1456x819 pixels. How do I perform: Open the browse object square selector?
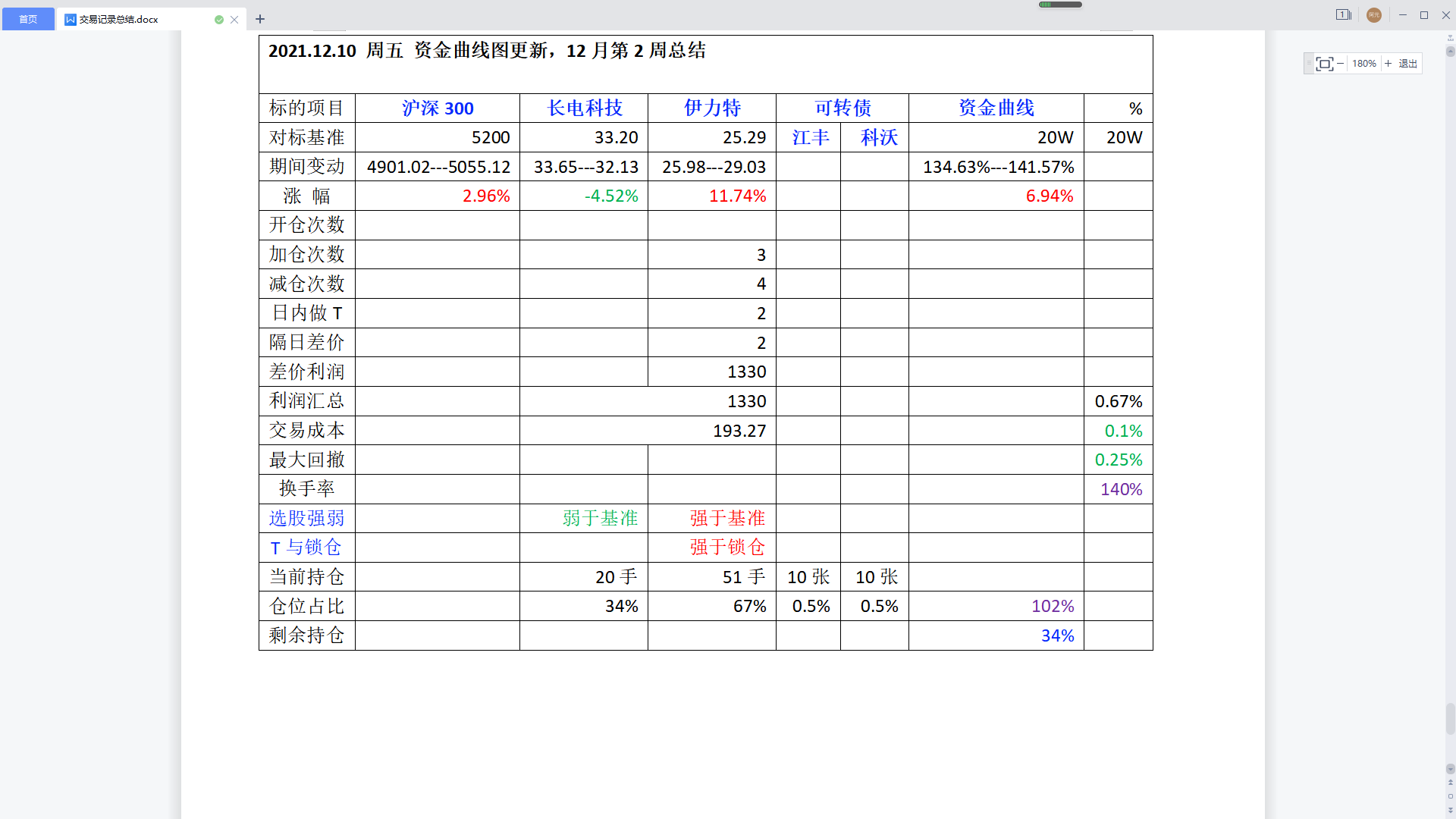[x=1450, y=796]
